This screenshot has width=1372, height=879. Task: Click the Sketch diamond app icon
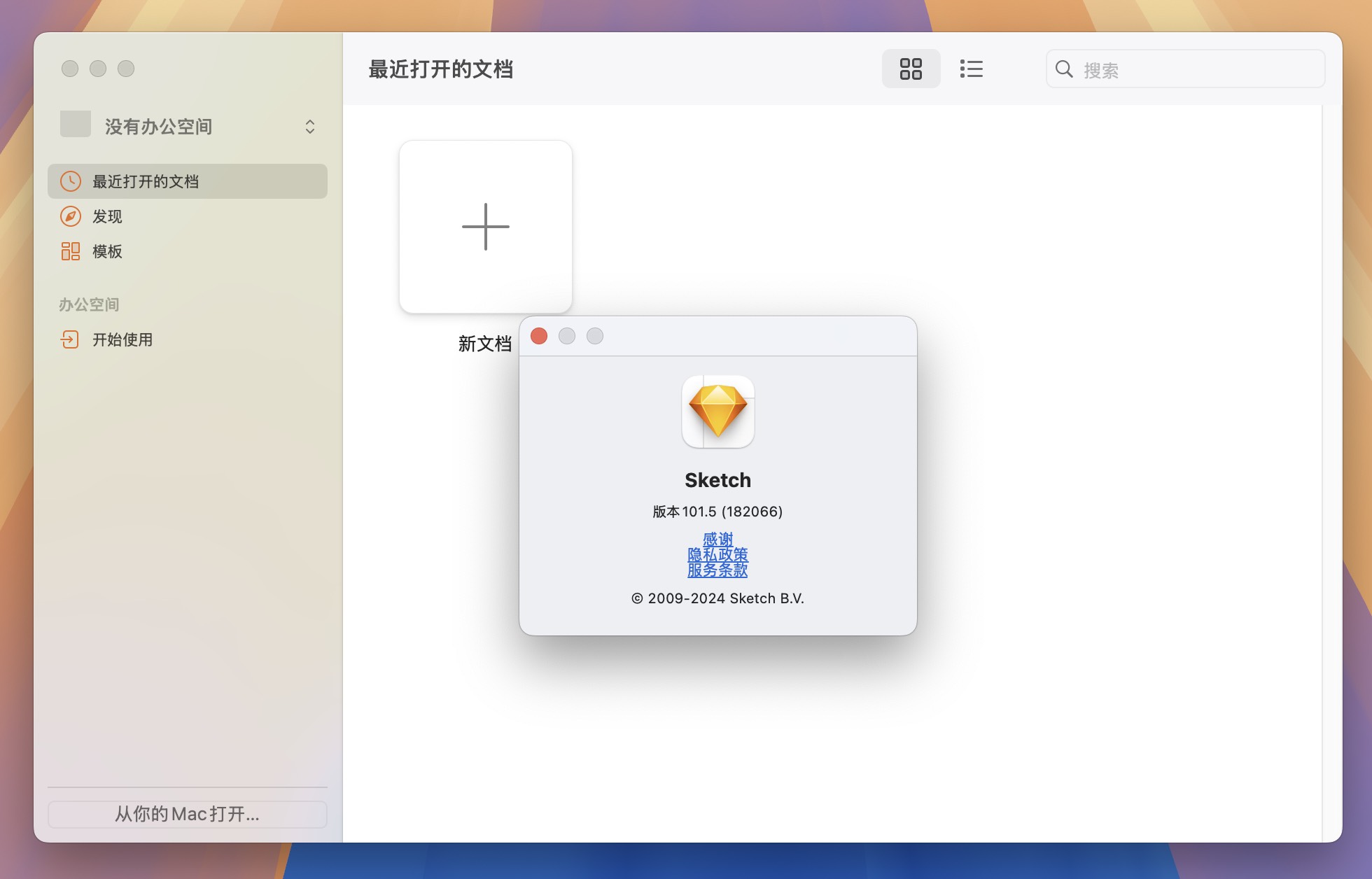click(718, 412)
